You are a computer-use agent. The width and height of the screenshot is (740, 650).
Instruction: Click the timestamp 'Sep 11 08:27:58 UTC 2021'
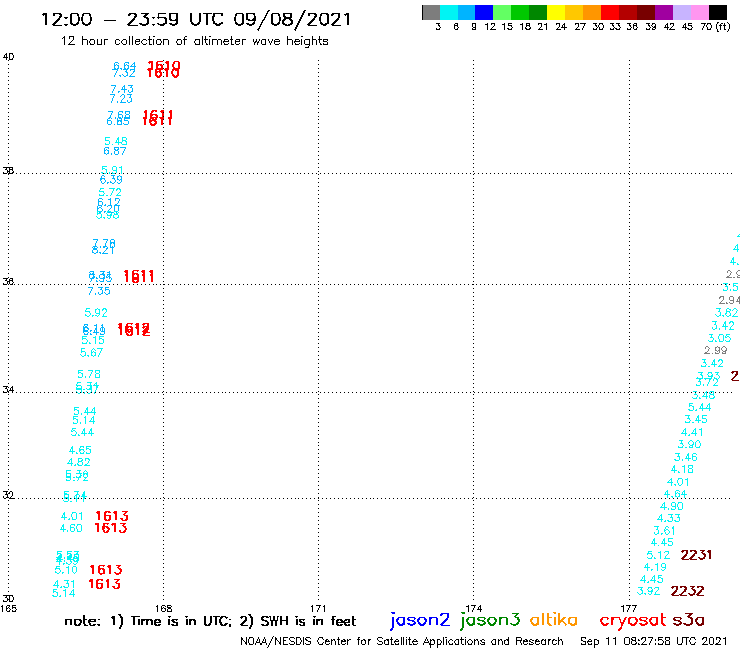tap(654, 641)
